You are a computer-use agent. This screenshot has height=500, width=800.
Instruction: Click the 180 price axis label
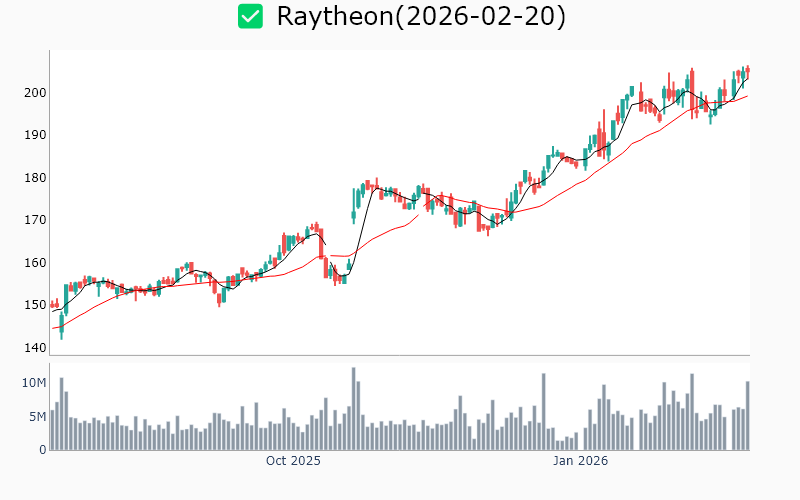[33, 178]
